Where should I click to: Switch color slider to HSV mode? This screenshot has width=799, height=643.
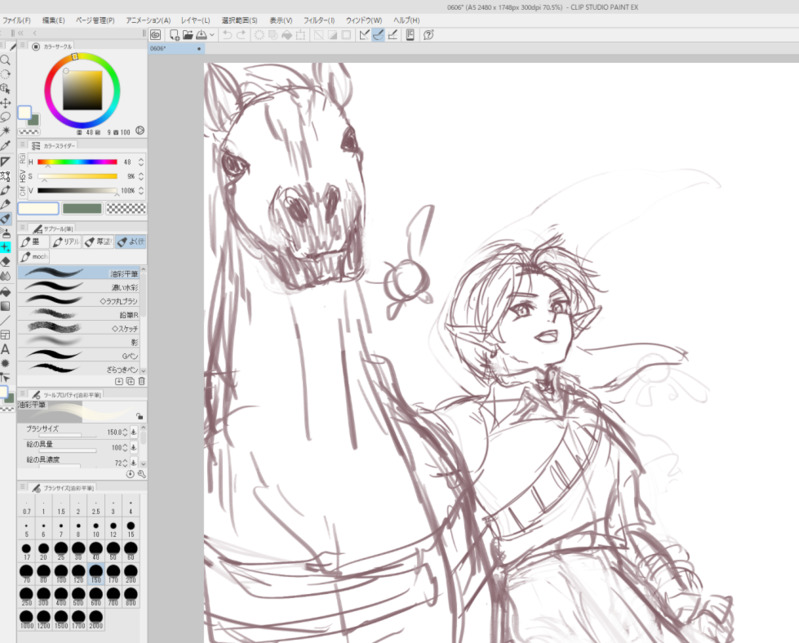click(22, 176)
